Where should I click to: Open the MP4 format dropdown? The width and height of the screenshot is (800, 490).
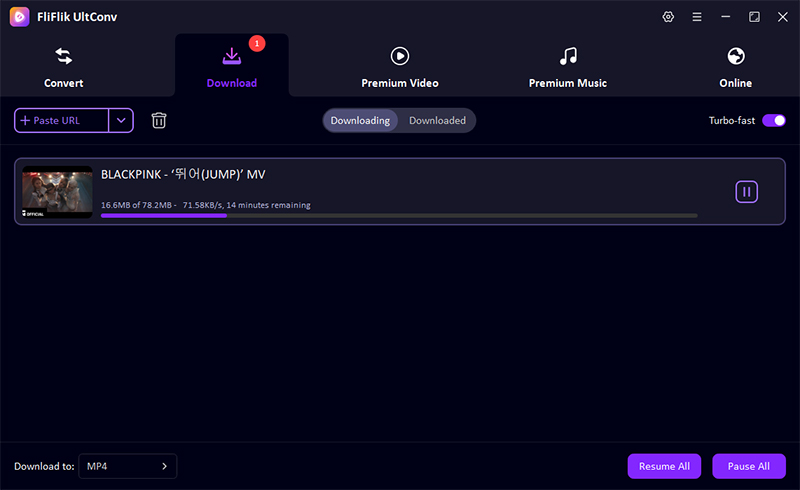tap(128, 466)
